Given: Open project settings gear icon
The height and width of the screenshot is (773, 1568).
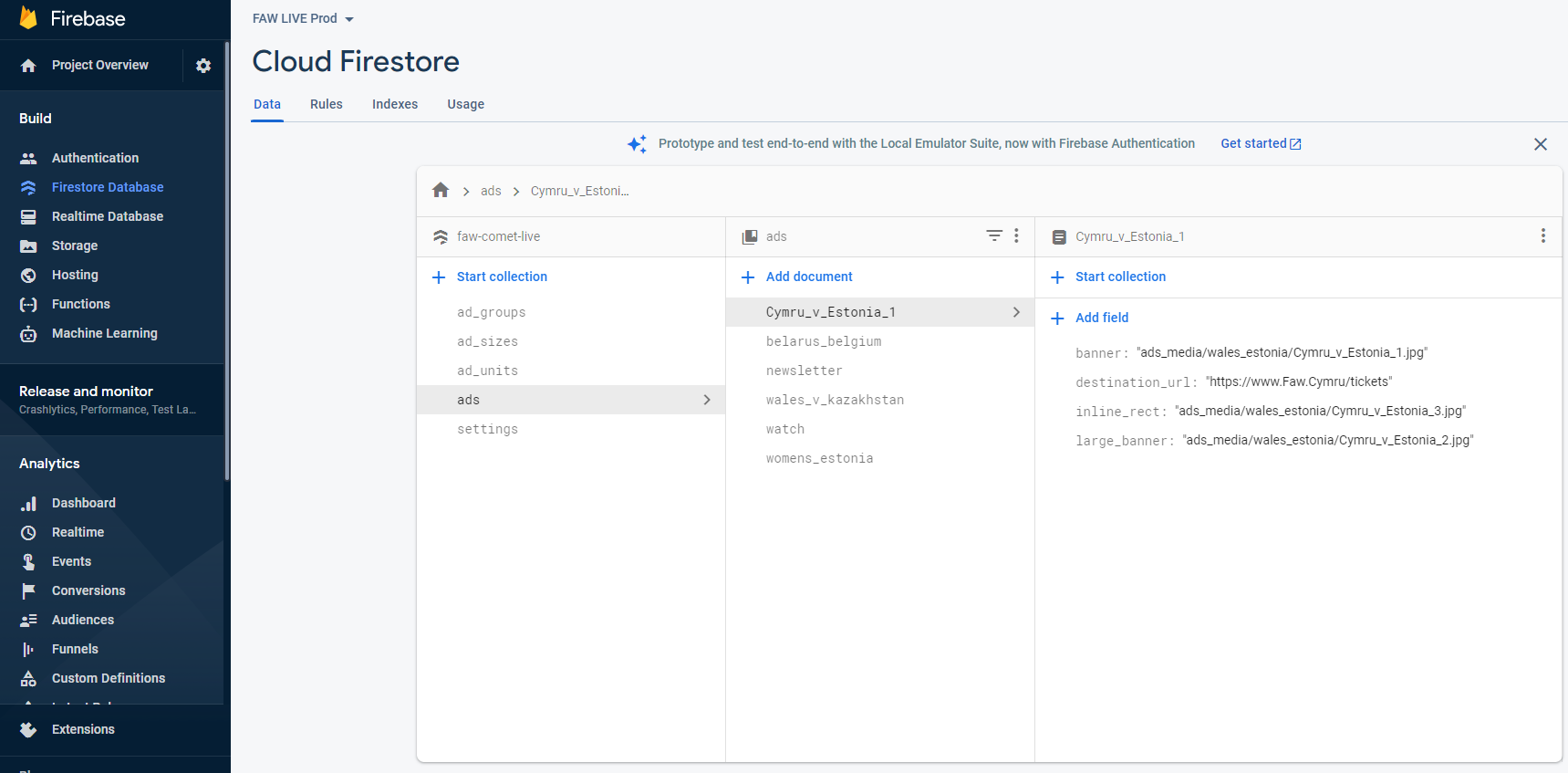Looking at the screenshot, I should tap(203, 66).
